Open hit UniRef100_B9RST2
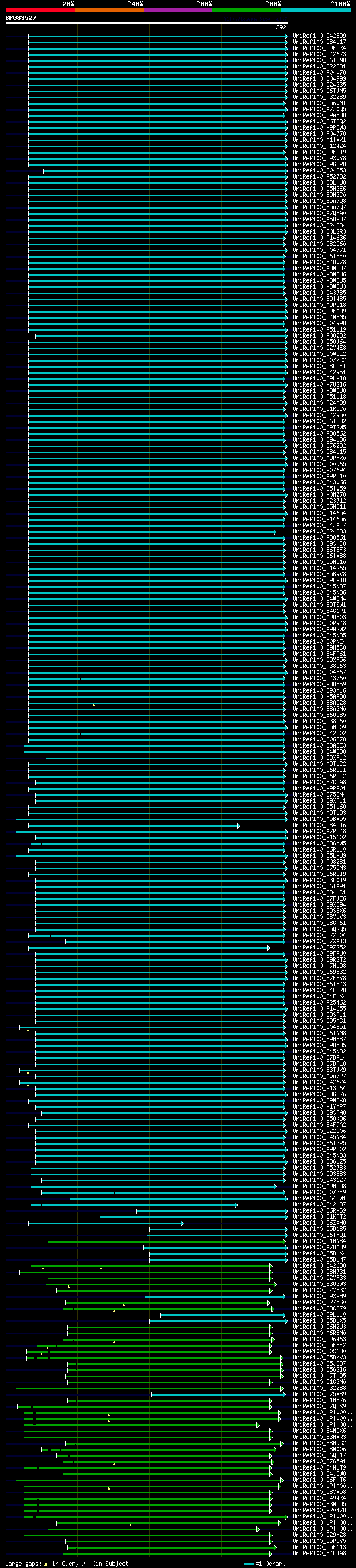Viewport: 356px width, 1568px height. (319, 960)
